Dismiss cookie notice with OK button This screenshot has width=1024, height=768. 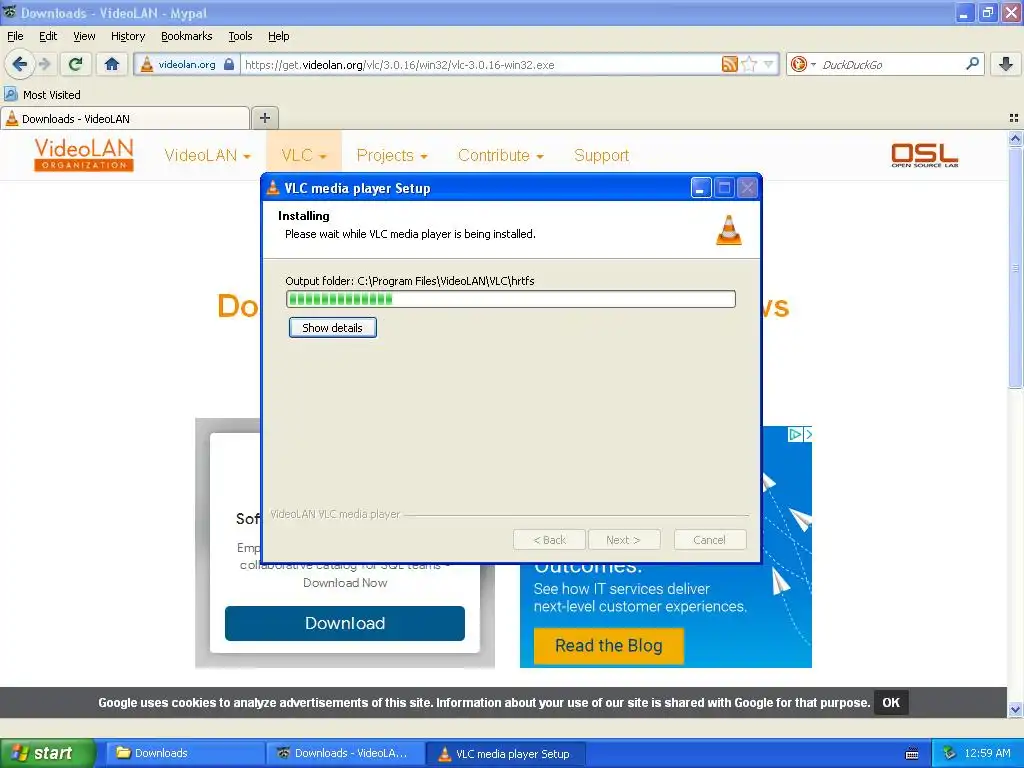coord(891,703)
